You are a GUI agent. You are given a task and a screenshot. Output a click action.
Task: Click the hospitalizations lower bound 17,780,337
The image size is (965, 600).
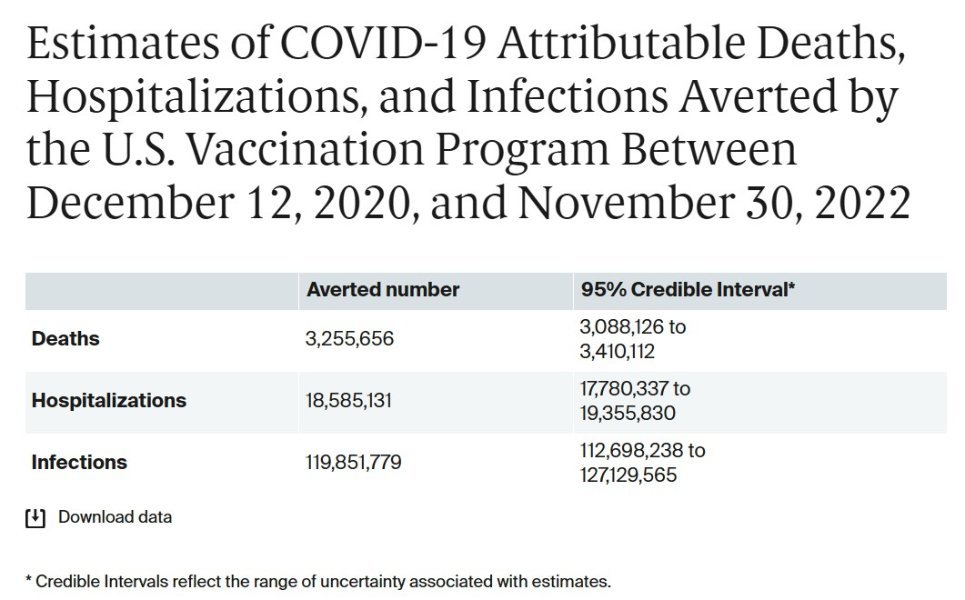pyautogui.click(x=627, y=388)
